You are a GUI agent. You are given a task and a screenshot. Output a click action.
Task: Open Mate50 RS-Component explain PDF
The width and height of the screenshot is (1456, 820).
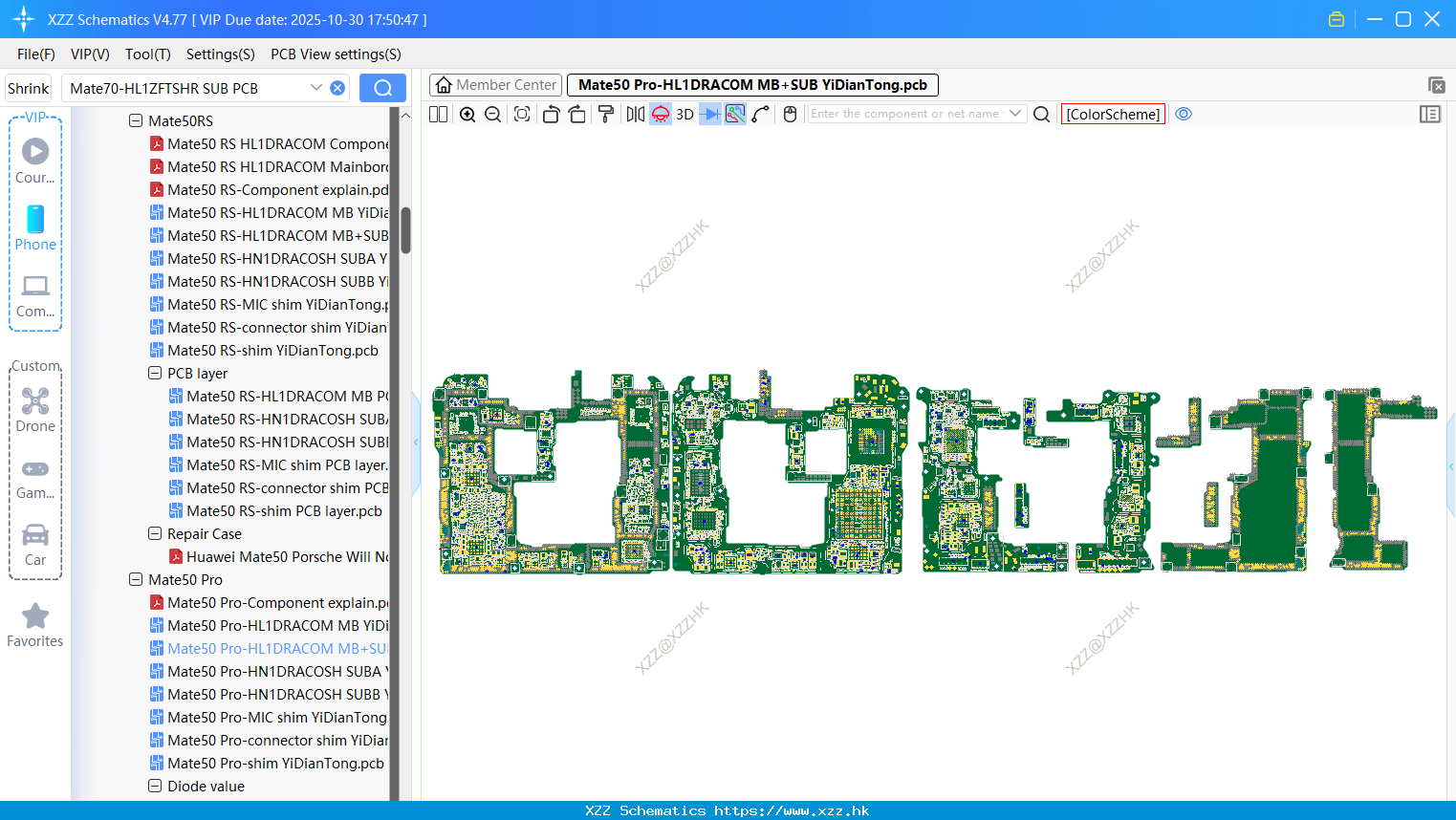270,189
